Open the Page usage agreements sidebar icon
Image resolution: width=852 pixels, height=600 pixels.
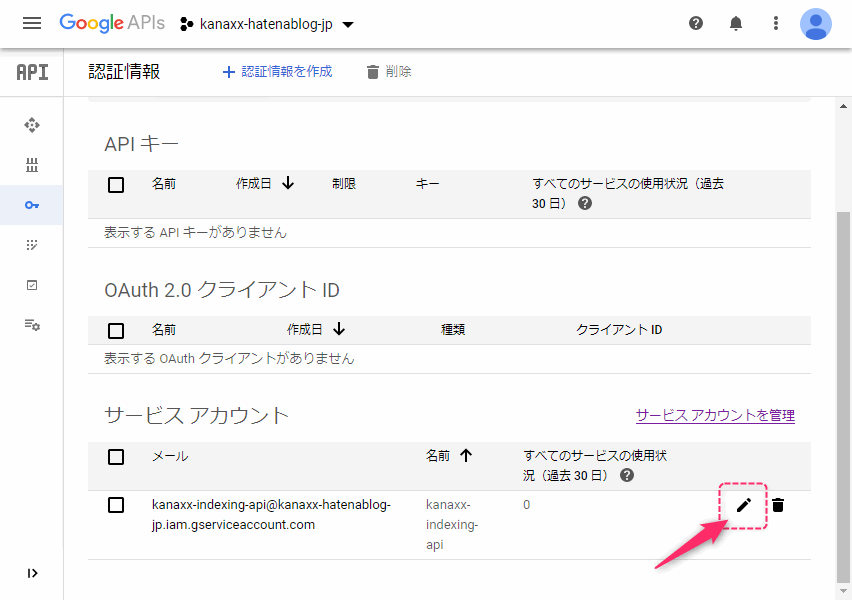pos(32,325)
